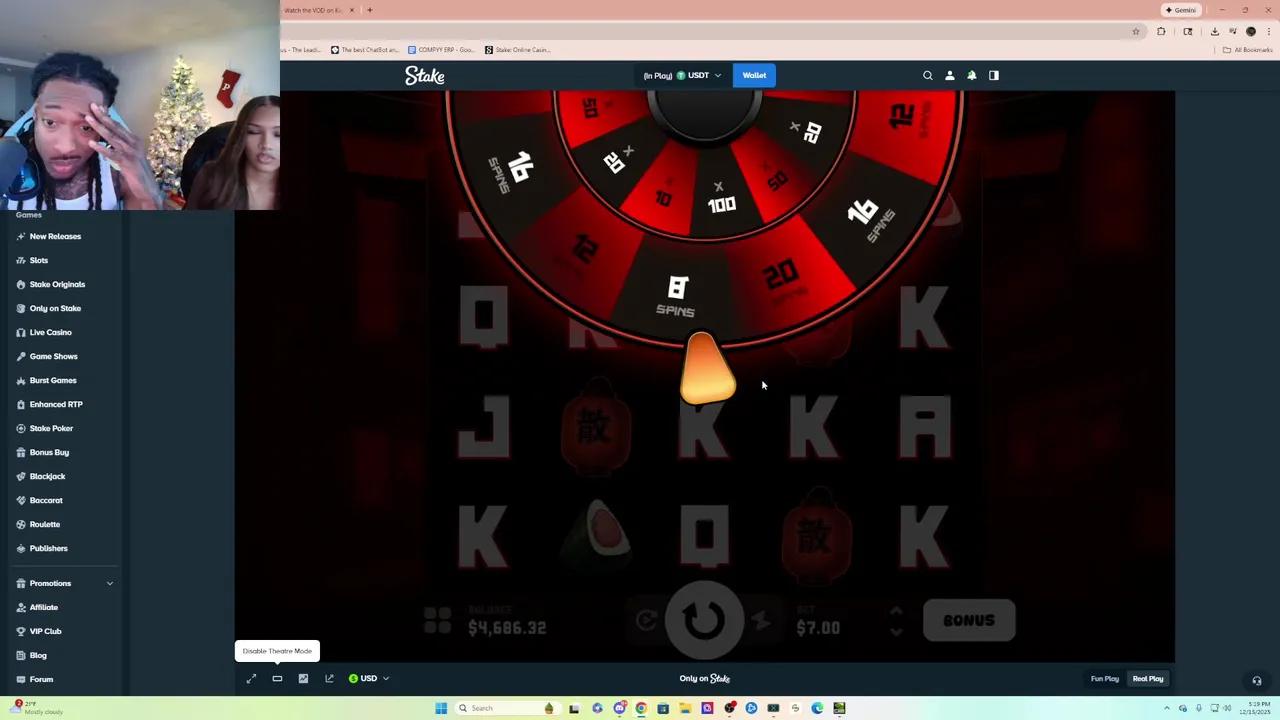The image size is (1280, 720).
Task: Increase the bet amount with up arrow
Action: point(896,611)
